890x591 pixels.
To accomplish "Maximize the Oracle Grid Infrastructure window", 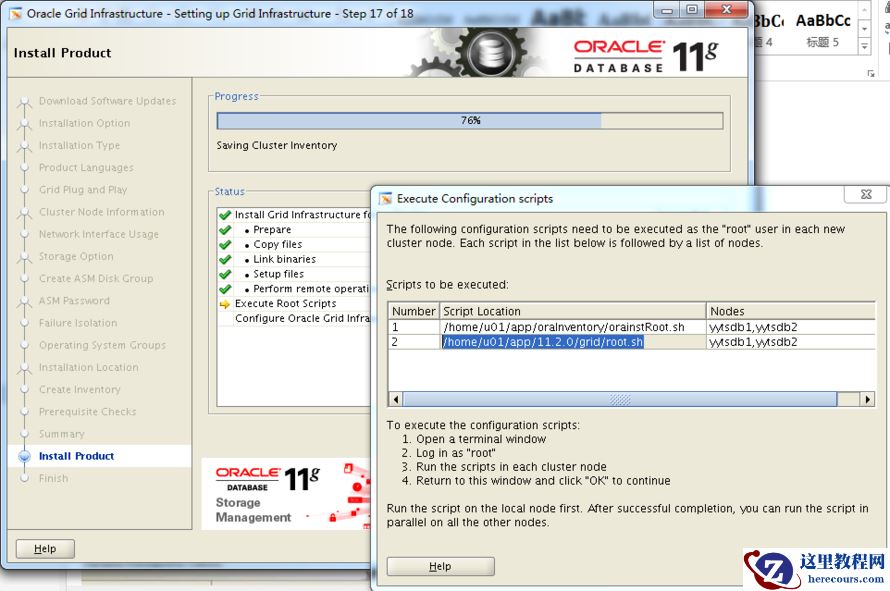I will coord(692,10).
